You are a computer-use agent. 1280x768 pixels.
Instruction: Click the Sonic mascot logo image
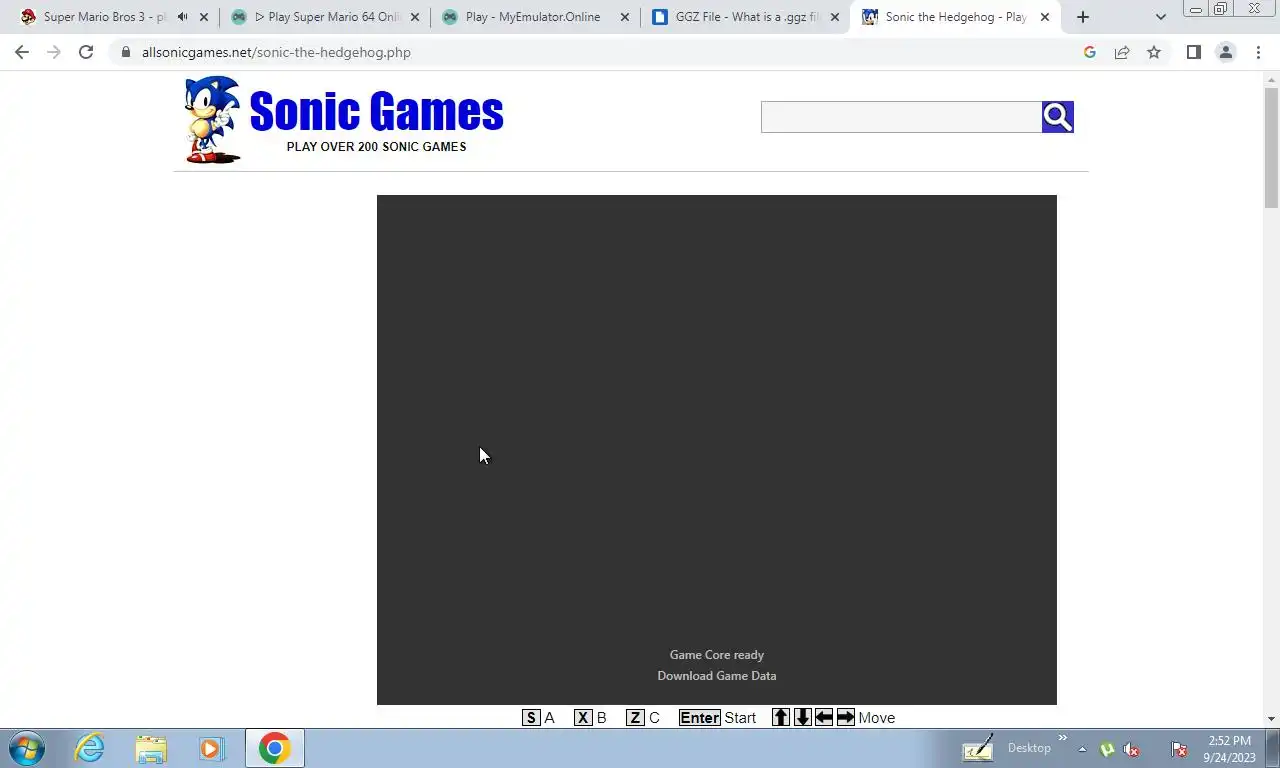(x=212, y=119)
